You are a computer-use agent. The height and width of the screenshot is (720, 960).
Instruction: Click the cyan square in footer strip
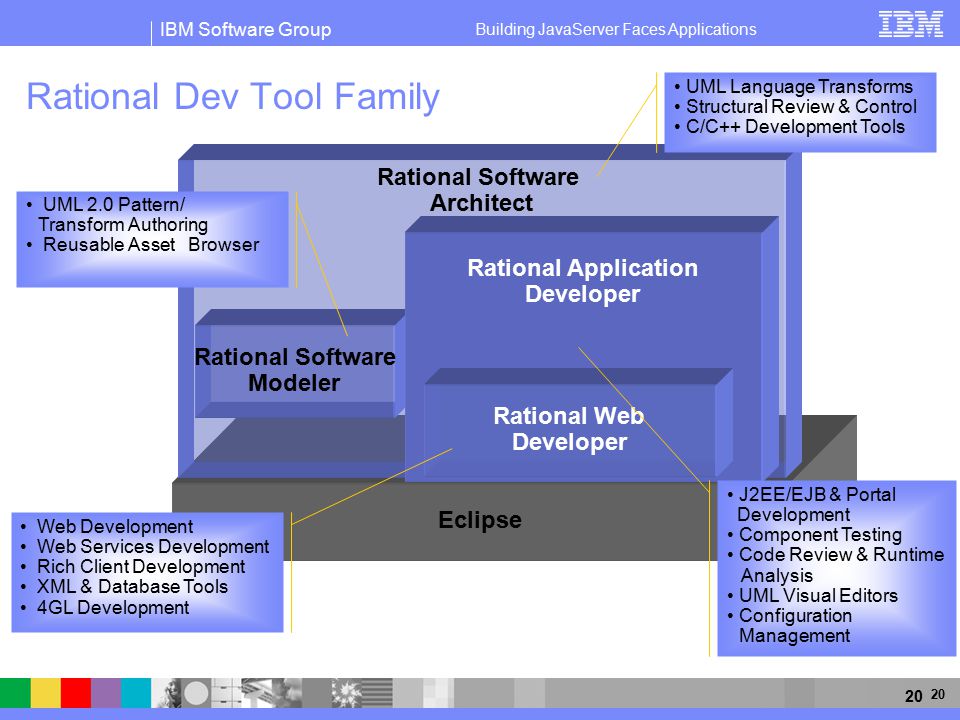[136, 693]
